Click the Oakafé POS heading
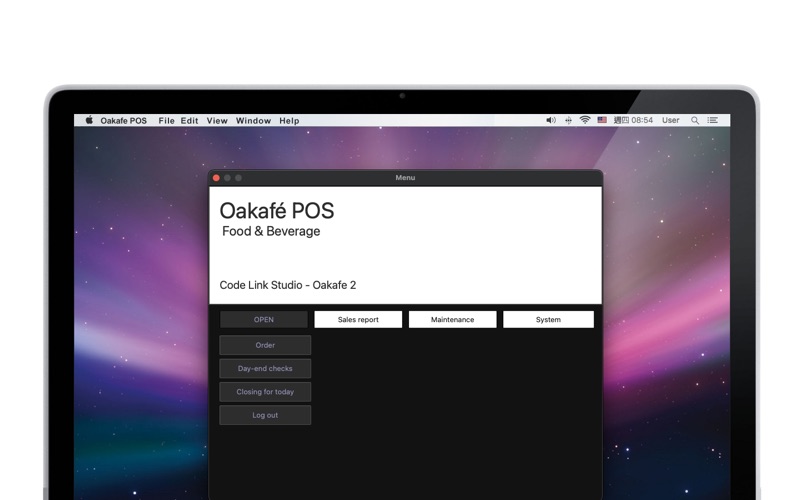The height and width of the screenshot is (500, 800). tap(277, 211)
